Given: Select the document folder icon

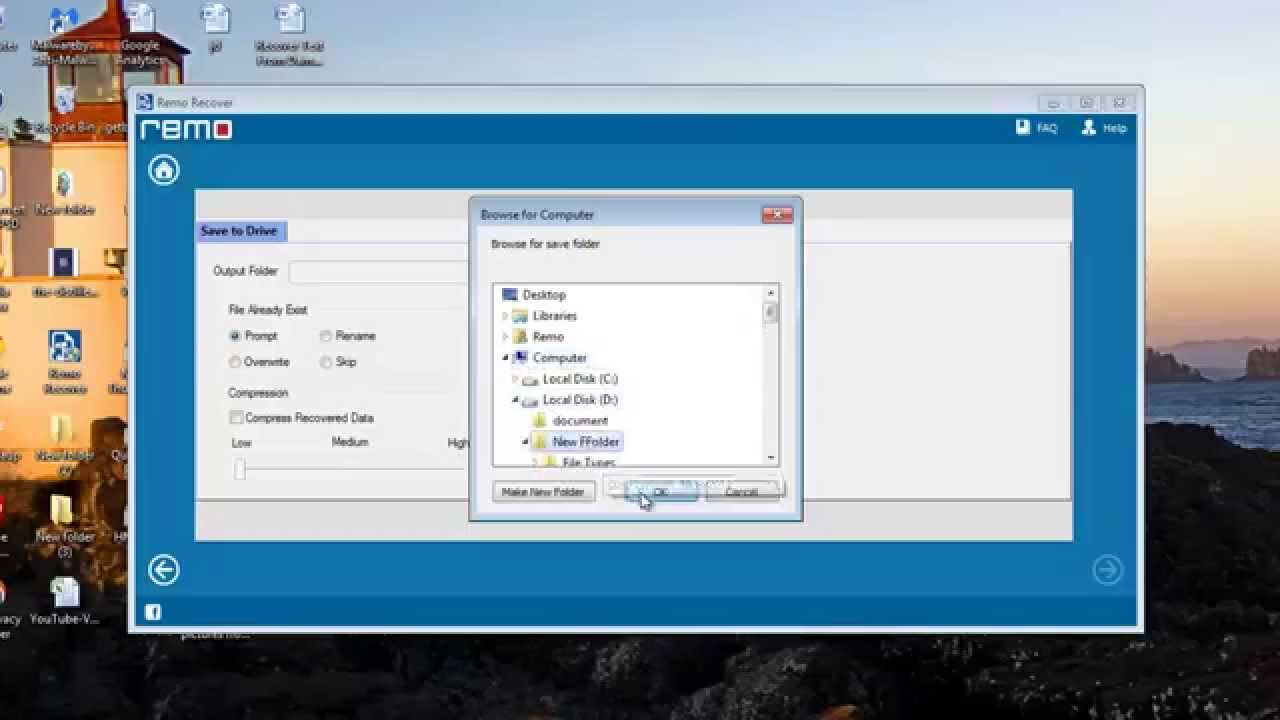Looking at the screenshot, I should 540,421.
